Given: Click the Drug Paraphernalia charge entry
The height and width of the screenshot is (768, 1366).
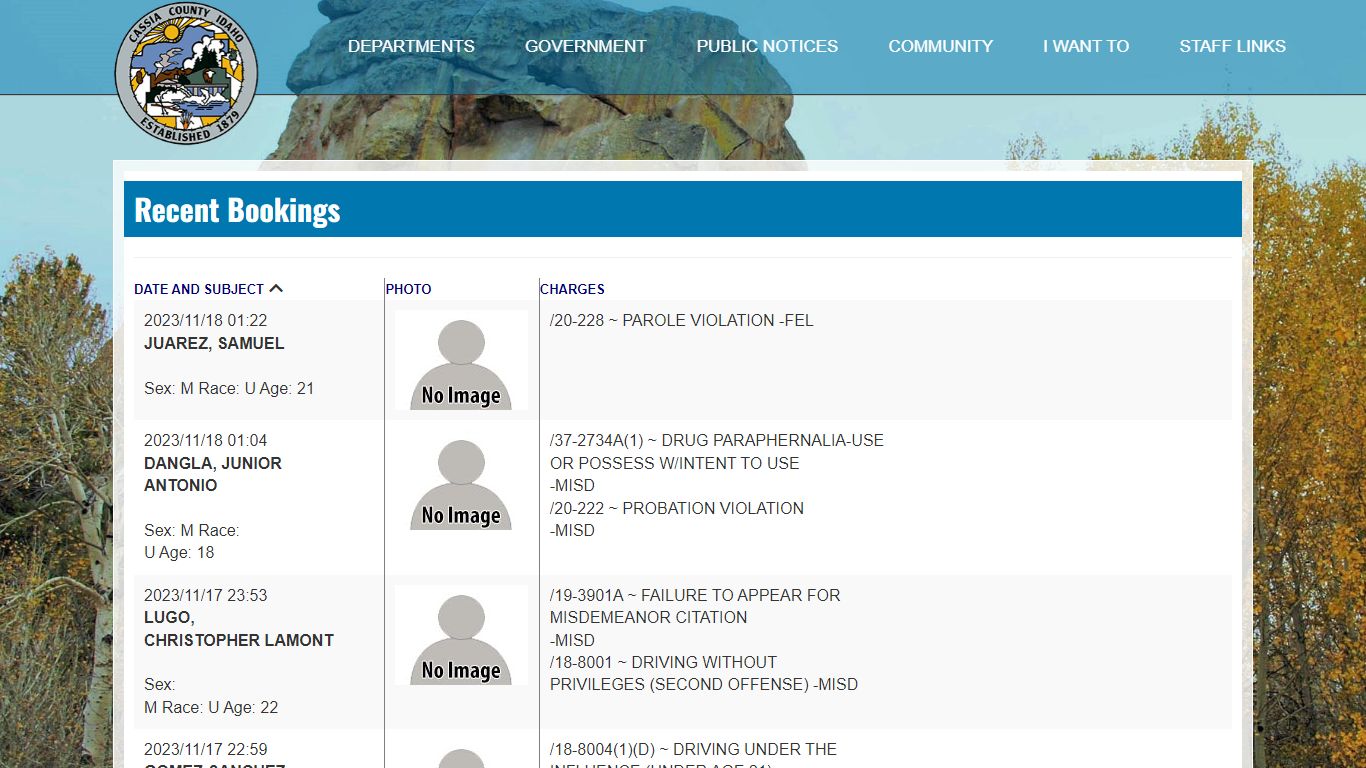Looking at the screenshot, I should 716,452.
